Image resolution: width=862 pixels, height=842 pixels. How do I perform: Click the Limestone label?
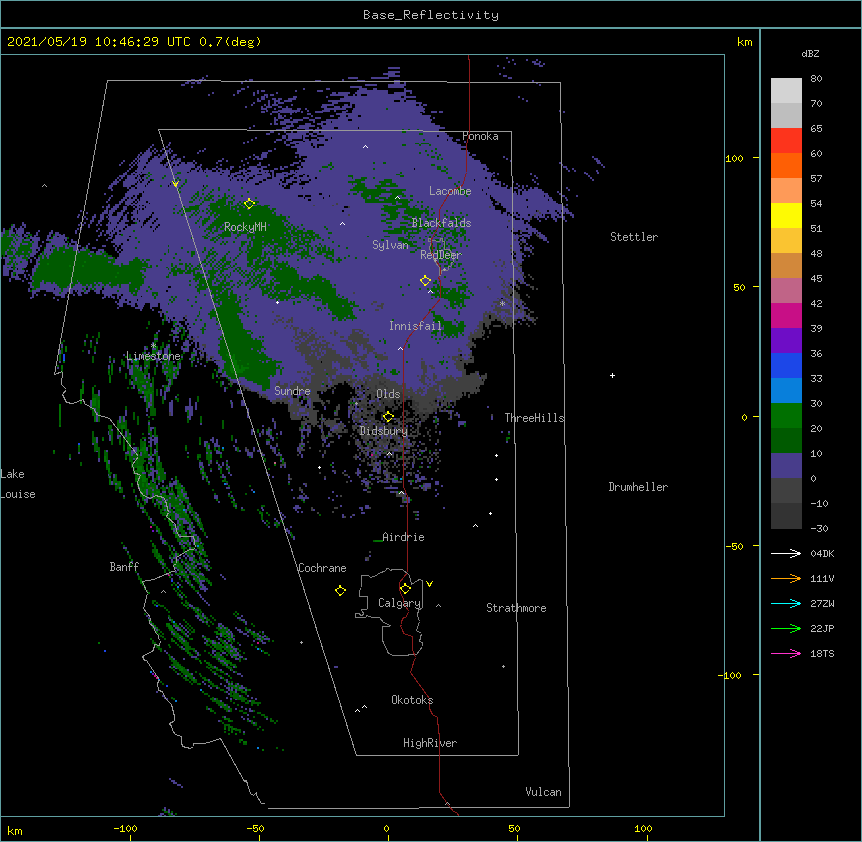point(153,356)
